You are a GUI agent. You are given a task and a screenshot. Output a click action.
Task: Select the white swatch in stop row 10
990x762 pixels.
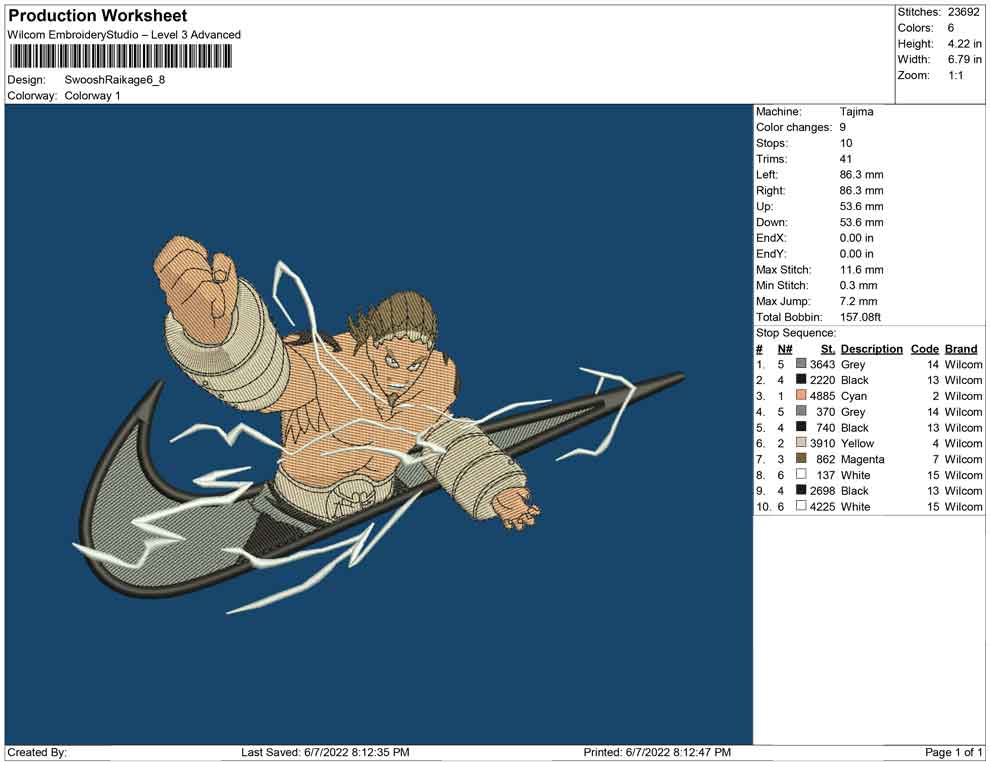[801, 507]
